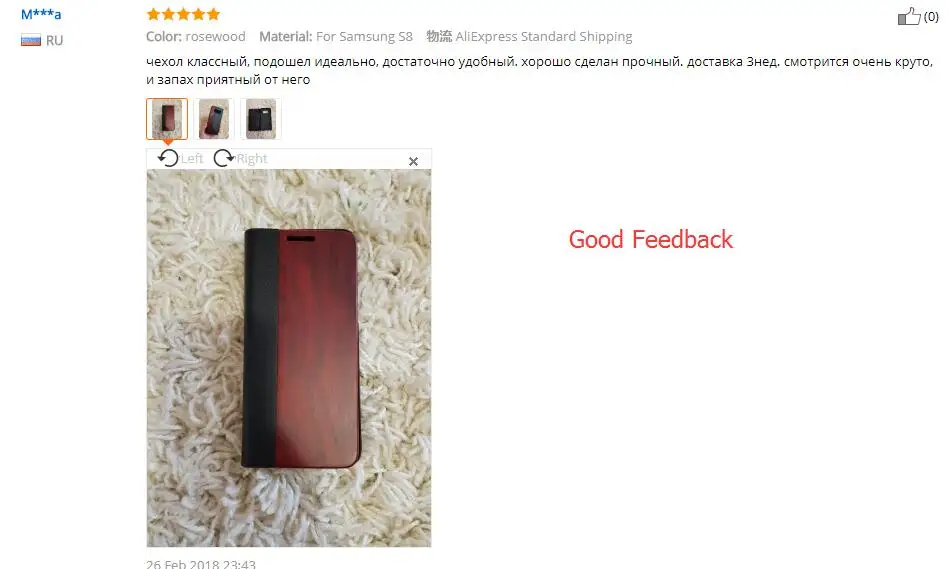Click the RU country code label
The height and width of the screenshot is (569, 949).
pos(54,41)
